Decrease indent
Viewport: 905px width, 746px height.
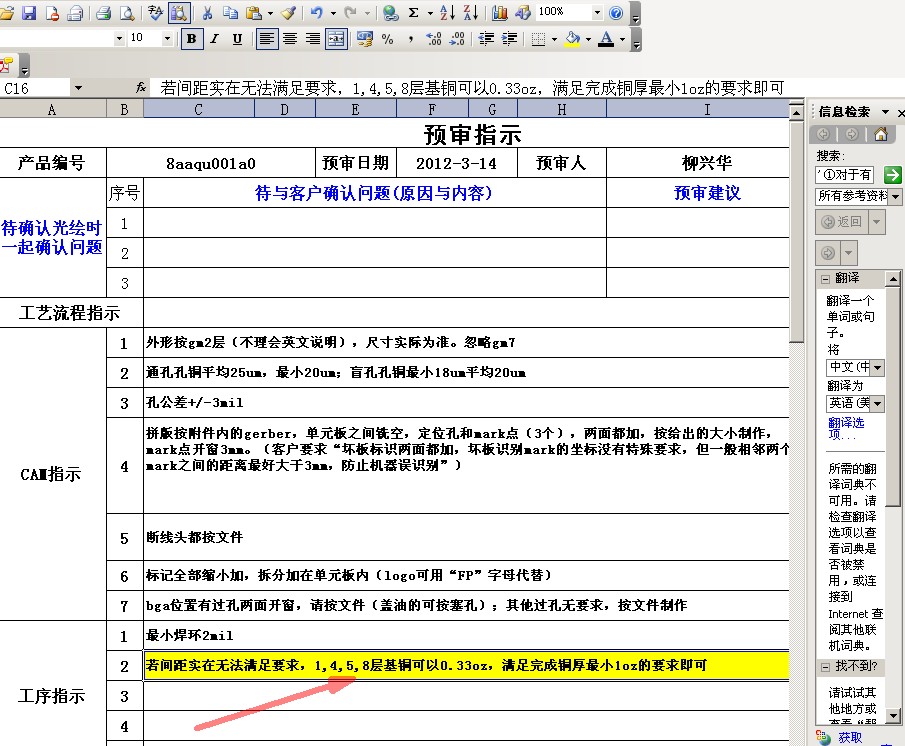[x=487, y=39]
